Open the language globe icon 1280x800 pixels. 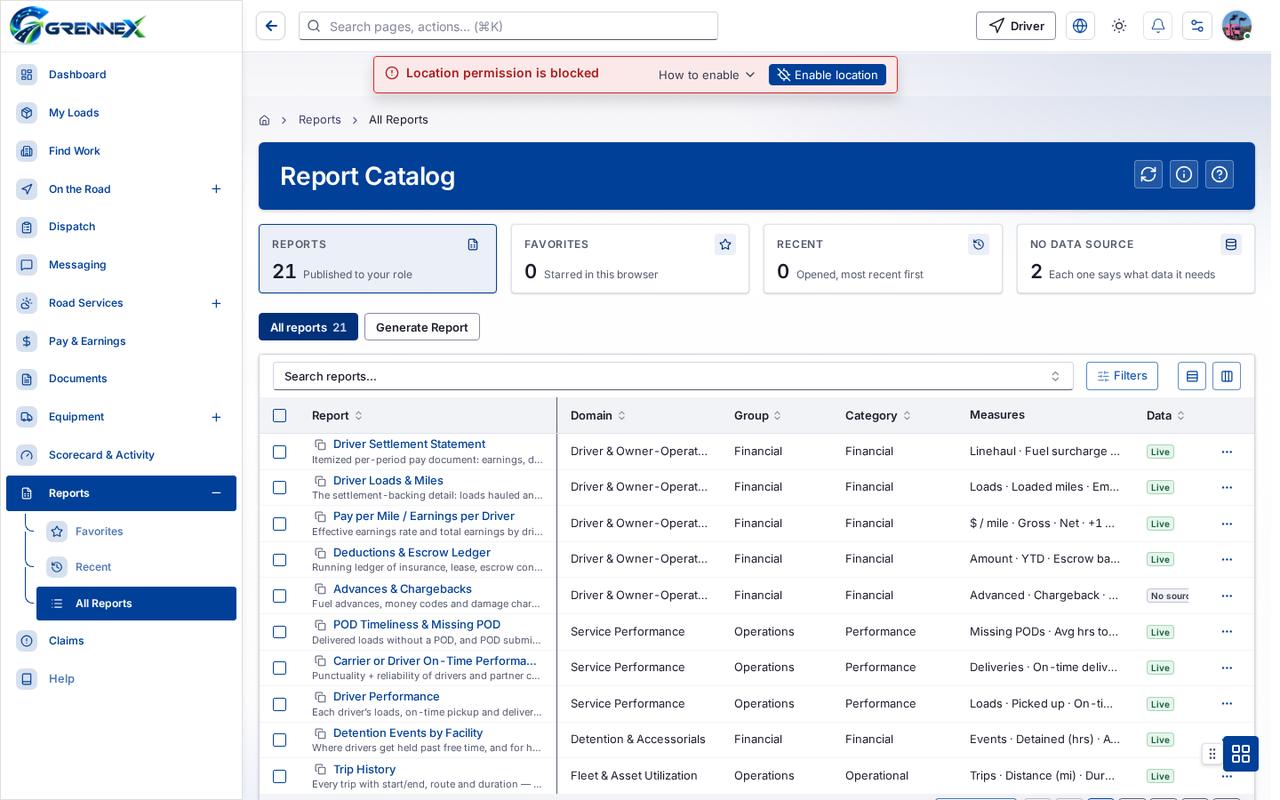[x=1080, y=26]
